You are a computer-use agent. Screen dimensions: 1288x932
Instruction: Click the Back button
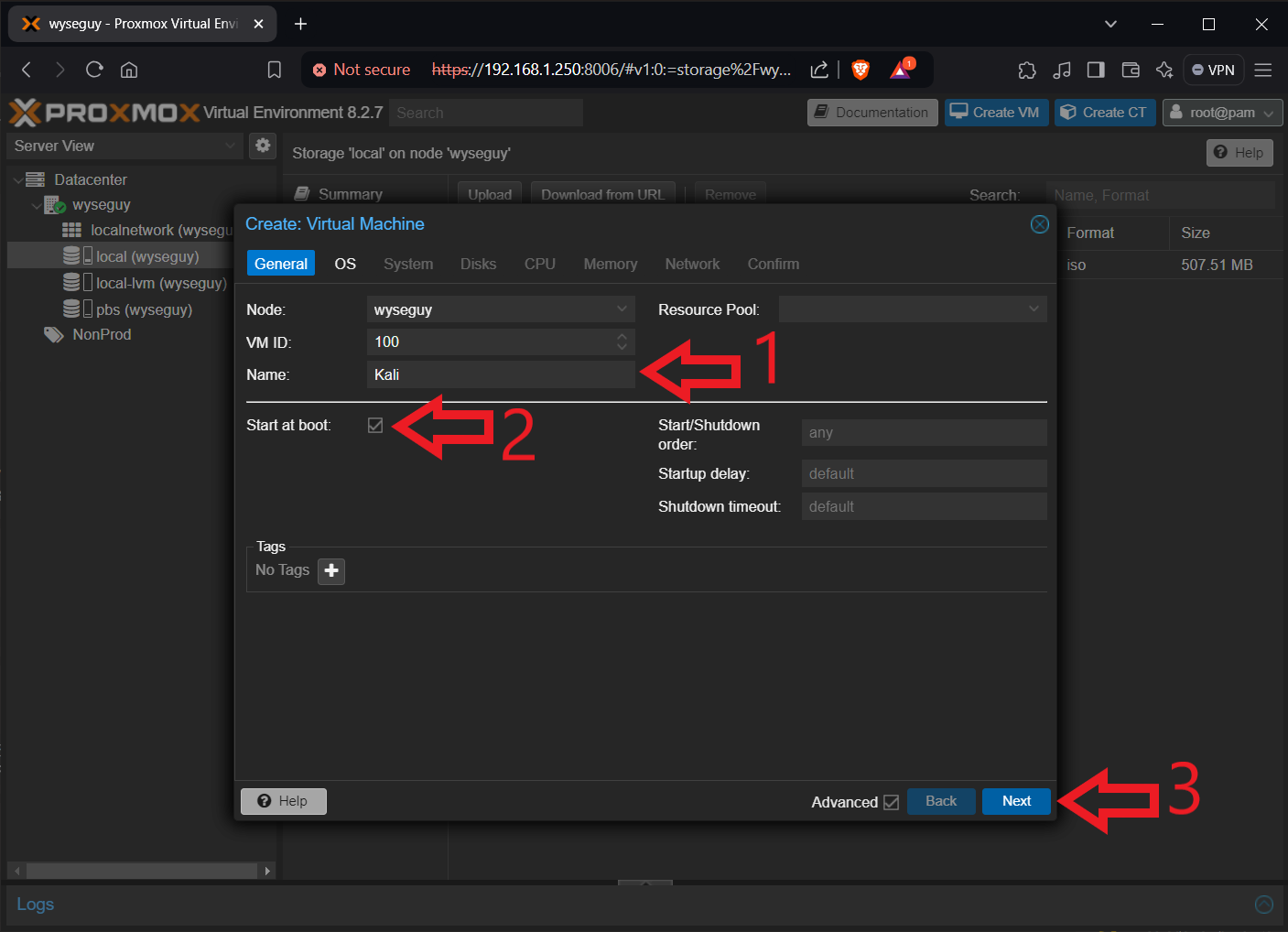941,801
